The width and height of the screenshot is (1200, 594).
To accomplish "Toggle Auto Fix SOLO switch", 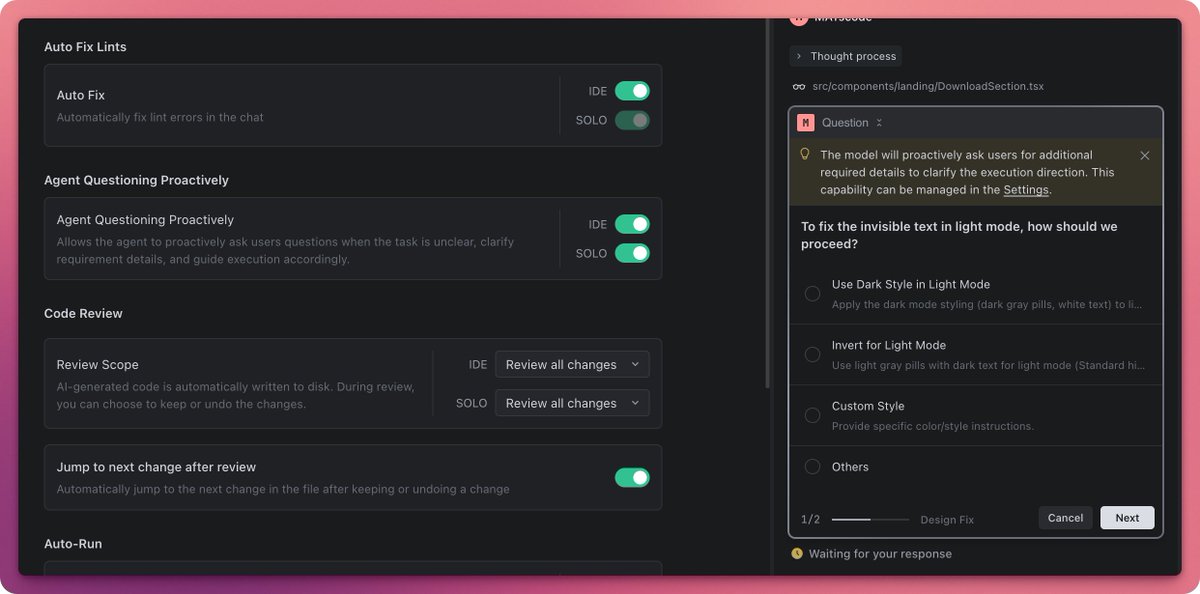I will tap(632, 120).
